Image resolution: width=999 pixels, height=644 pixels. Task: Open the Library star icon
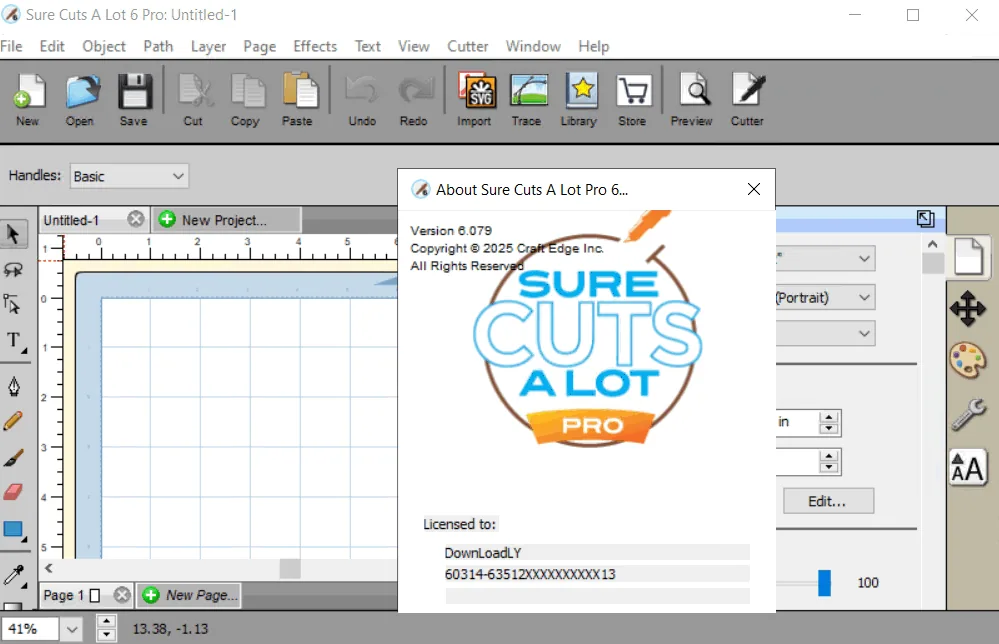(x=579, y=99)
